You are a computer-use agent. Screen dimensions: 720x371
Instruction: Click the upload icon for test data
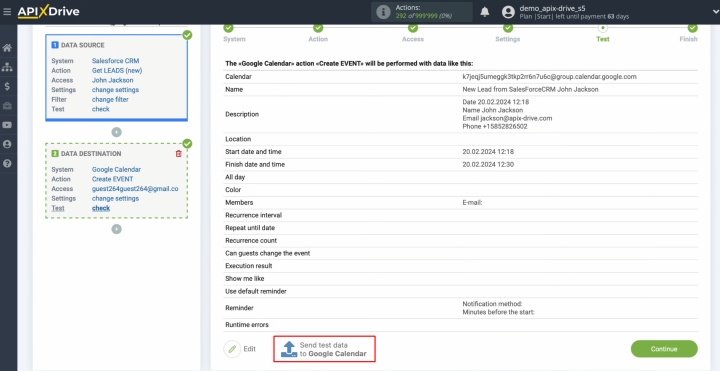pos(289,349)
